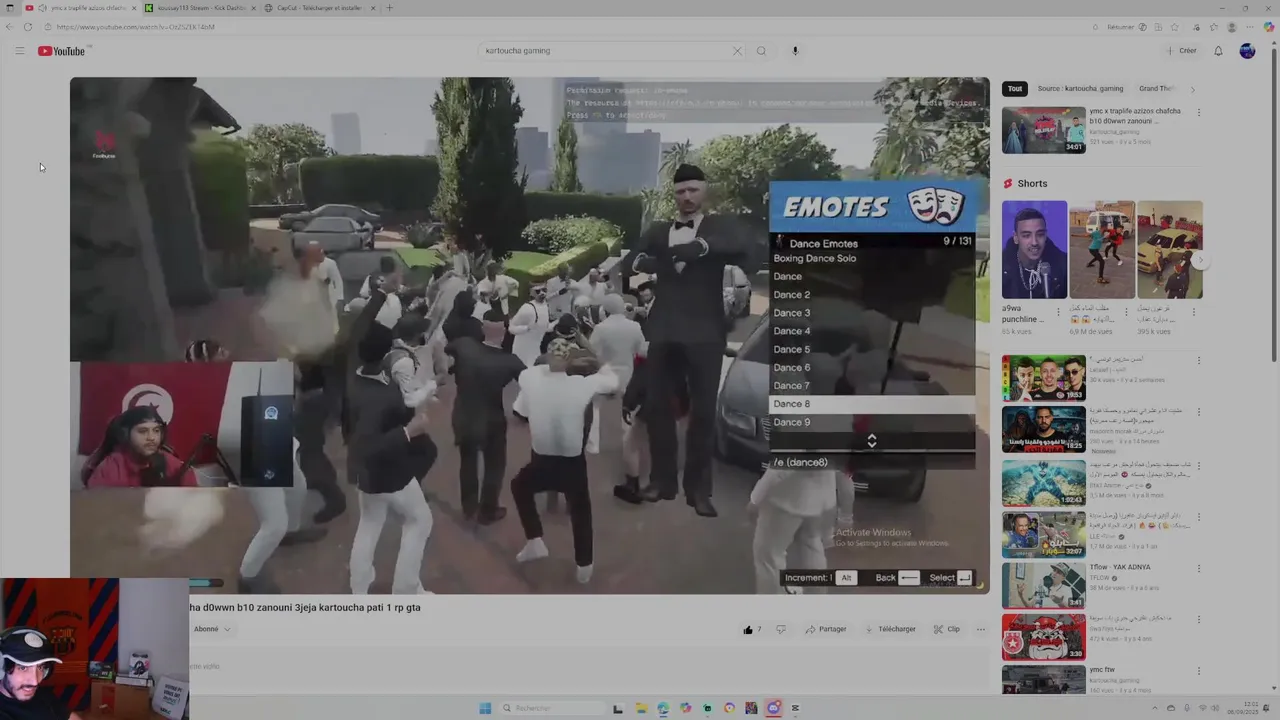
Task: Open the 1:02:43 duration video thumbnail
Action: pyautogui.click(x=1043, y=482)
